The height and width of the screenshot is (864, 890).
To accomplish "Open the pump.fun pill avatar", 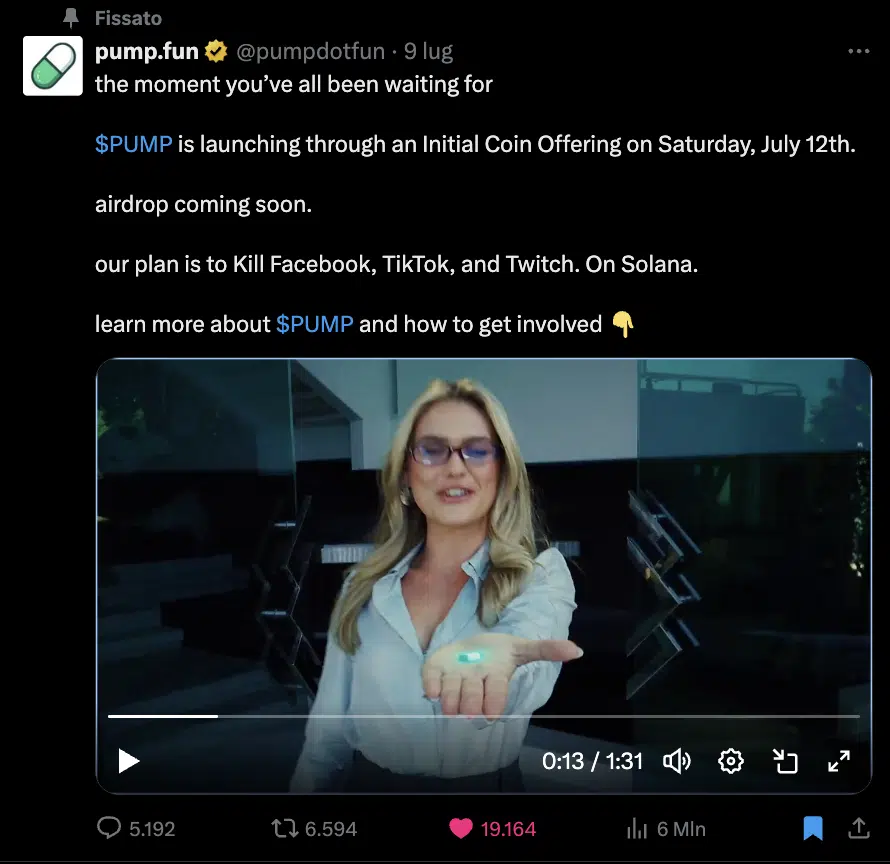I will tap(53, 66).
